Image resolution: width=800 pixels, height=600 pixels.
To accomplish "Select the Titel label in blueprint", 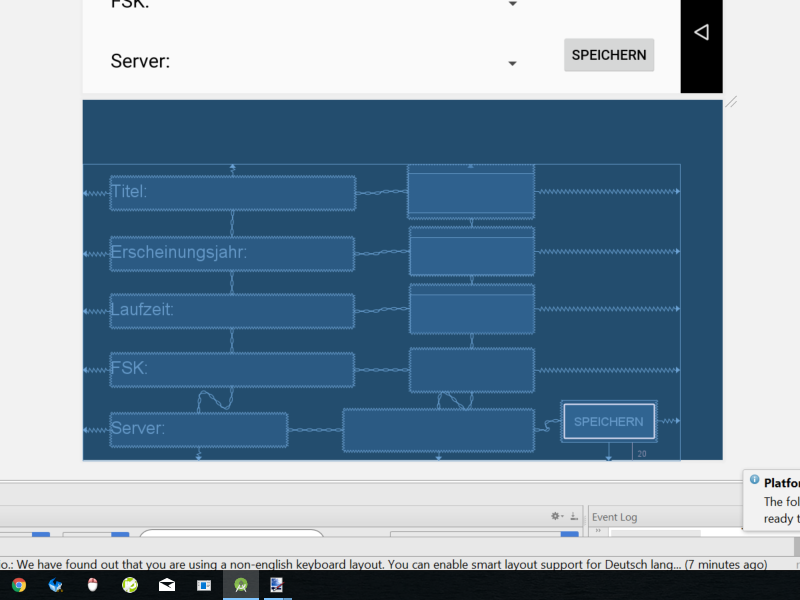I will tap(232, 192).
